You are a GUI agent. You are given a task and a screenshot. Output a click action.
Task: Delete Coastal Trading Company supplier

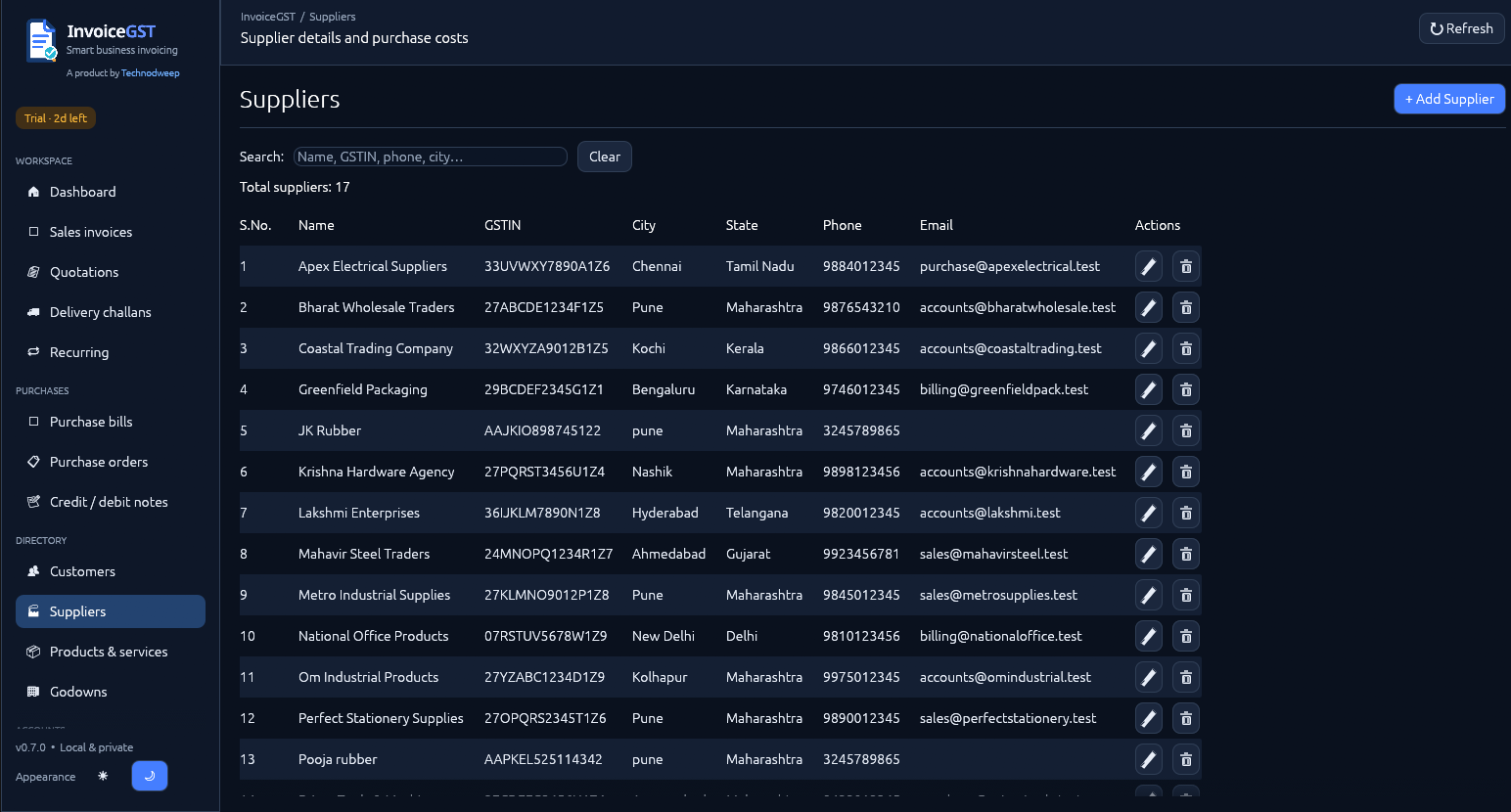(1186, 348)
